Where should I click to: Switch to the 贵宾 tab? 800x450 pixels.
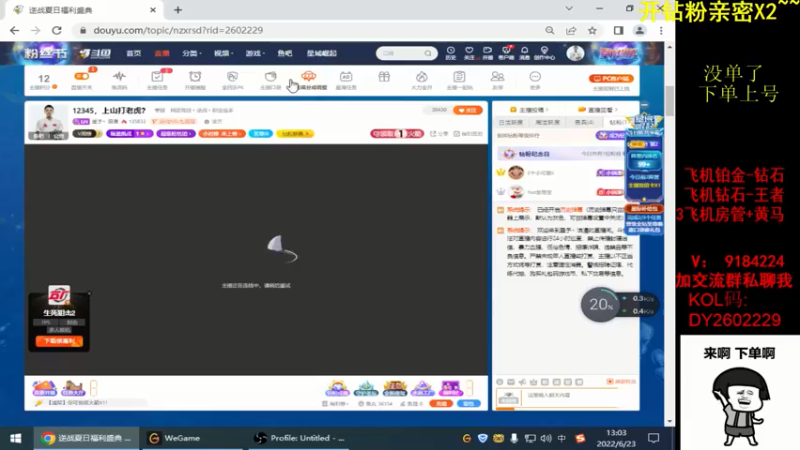584,122
